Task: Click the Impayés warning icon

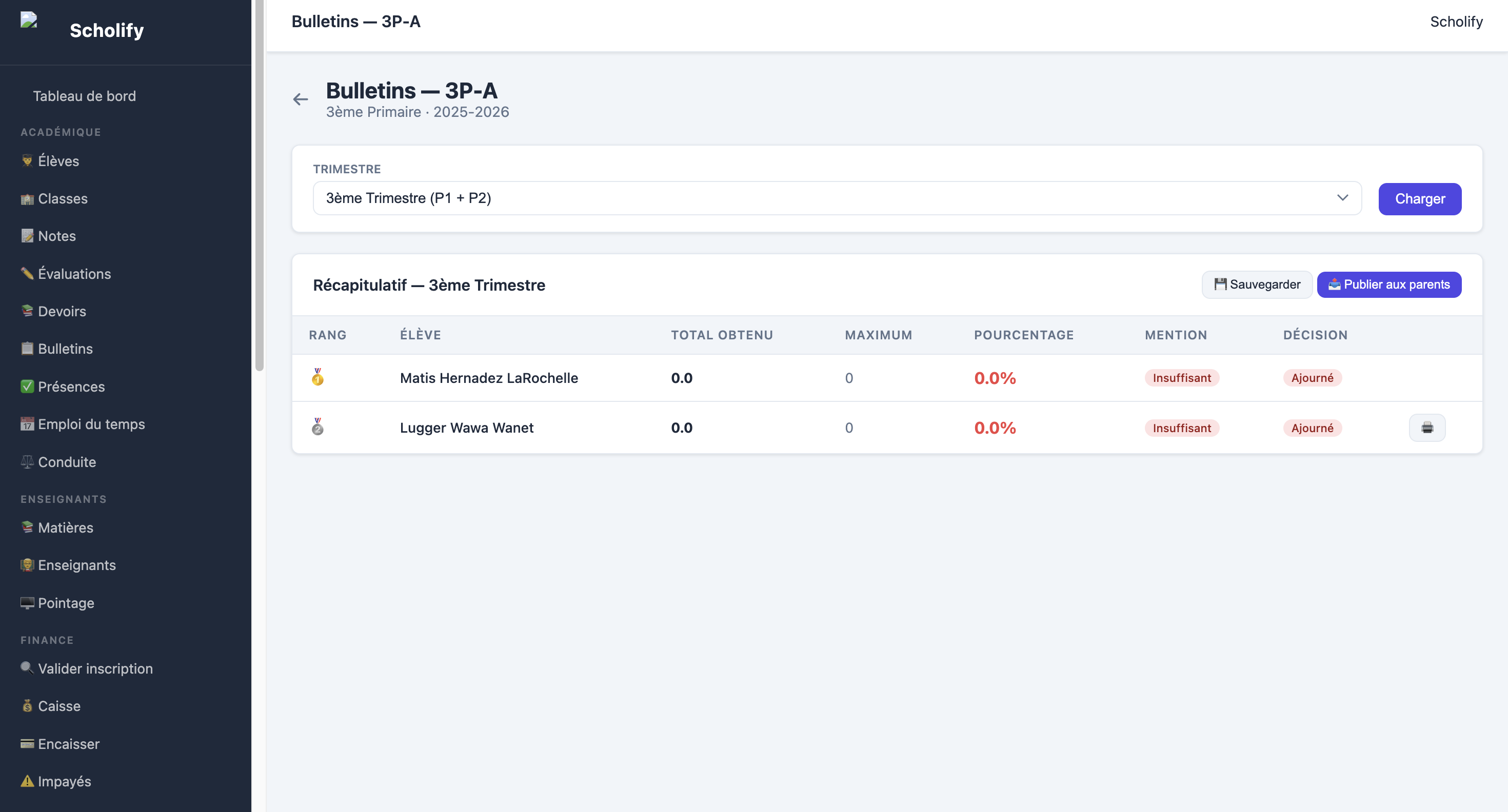Action: tap(27, 781)
